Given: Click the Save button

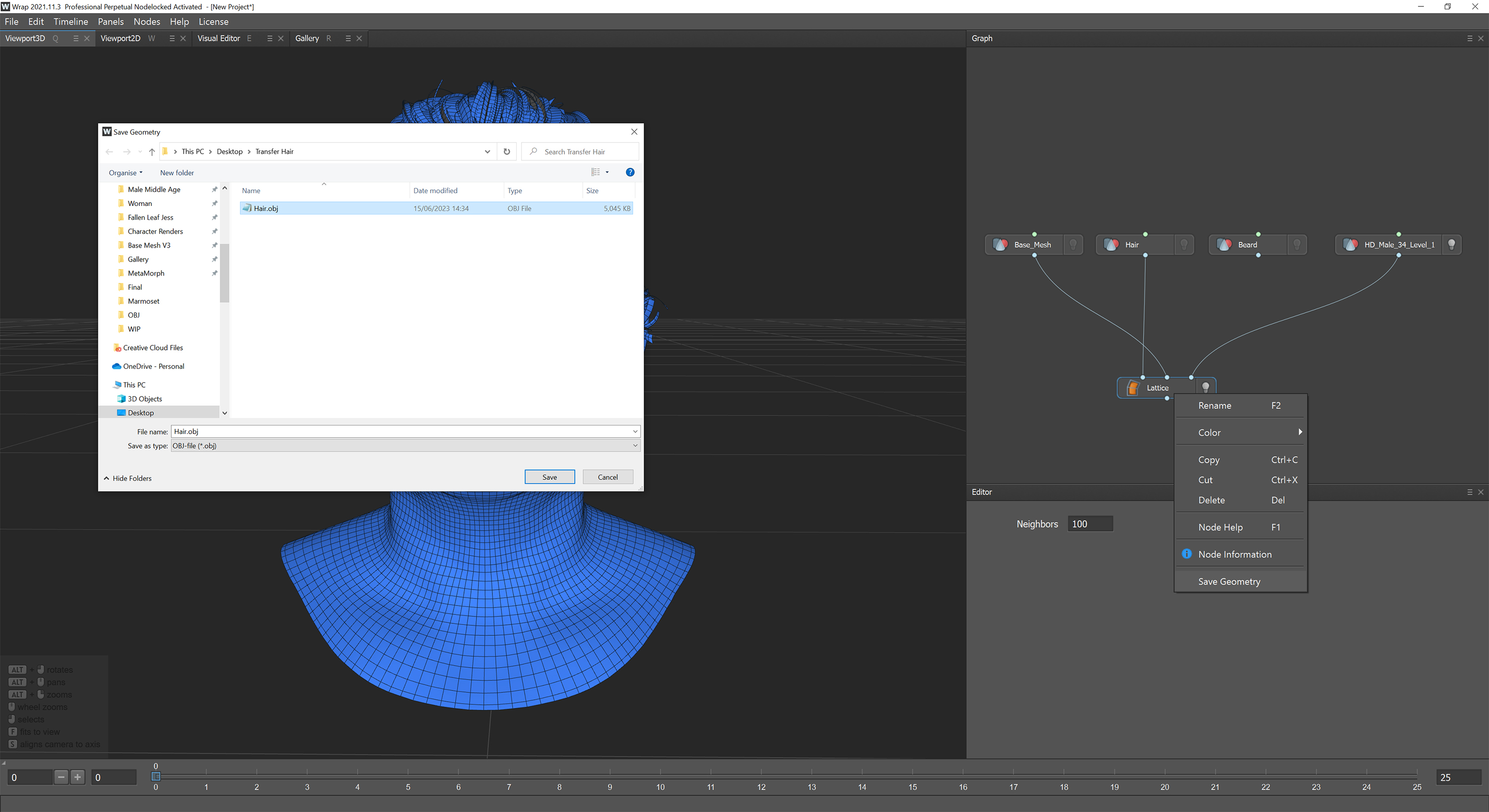Looking at the screenshot, I should pos(549,476).
